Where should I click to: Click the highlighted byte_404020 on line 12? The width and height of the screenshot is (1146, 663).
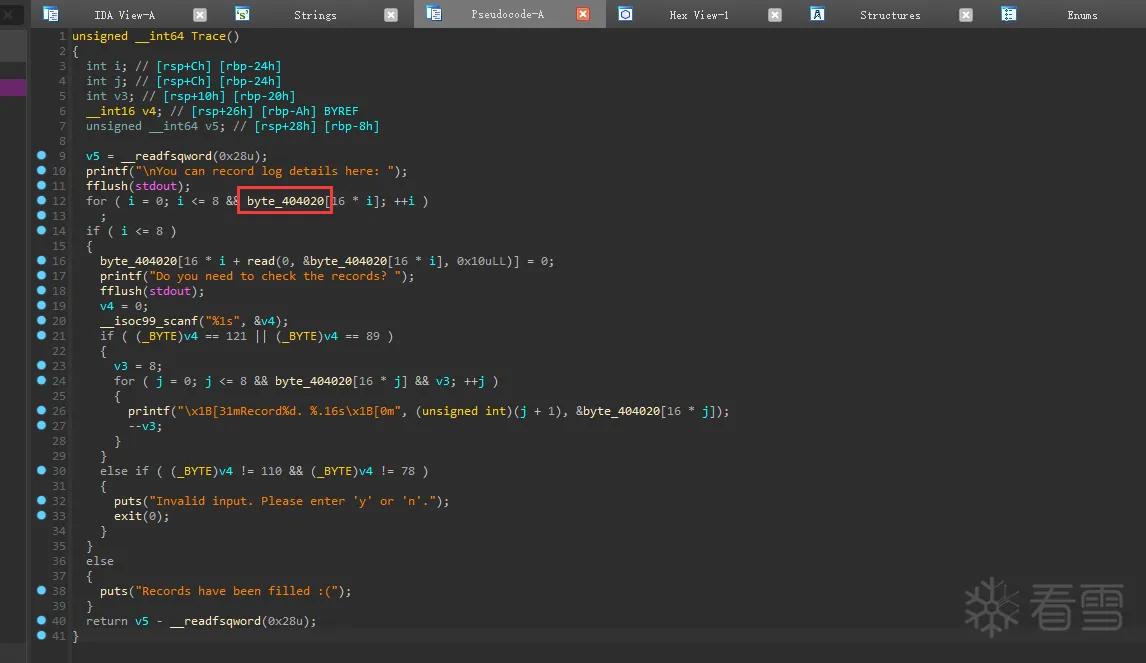click(285, 200)
